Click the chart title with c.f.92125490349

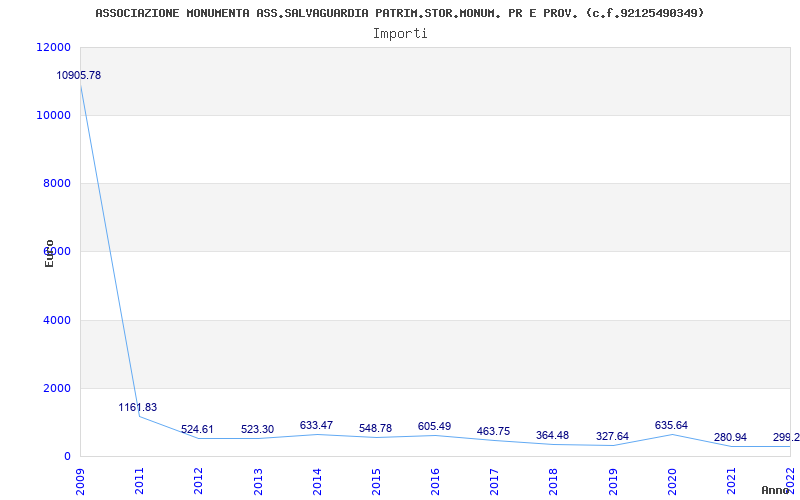tap(399, 13)
